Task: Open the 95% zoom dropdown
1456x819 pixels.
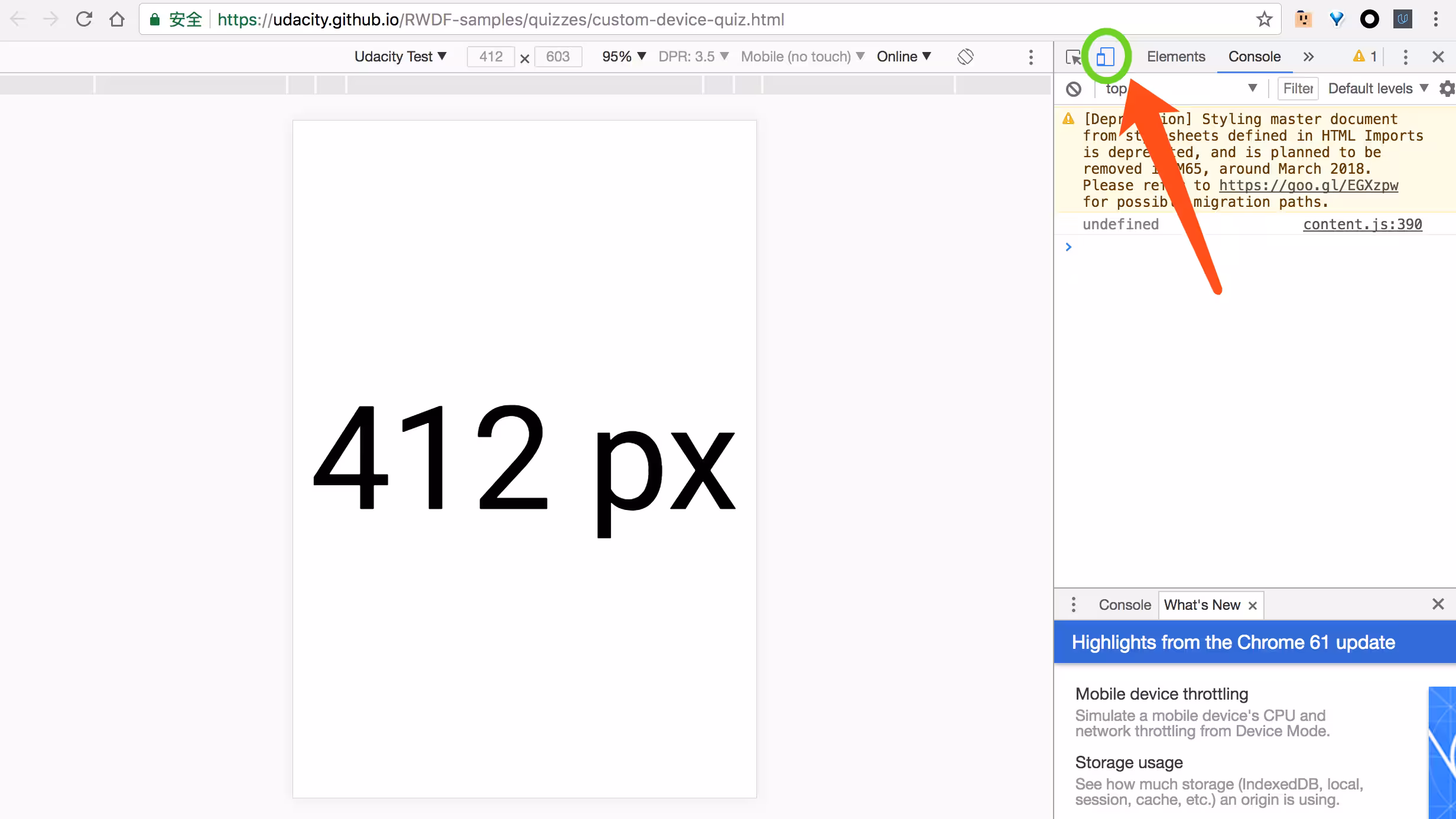Action: click(623, 57)
